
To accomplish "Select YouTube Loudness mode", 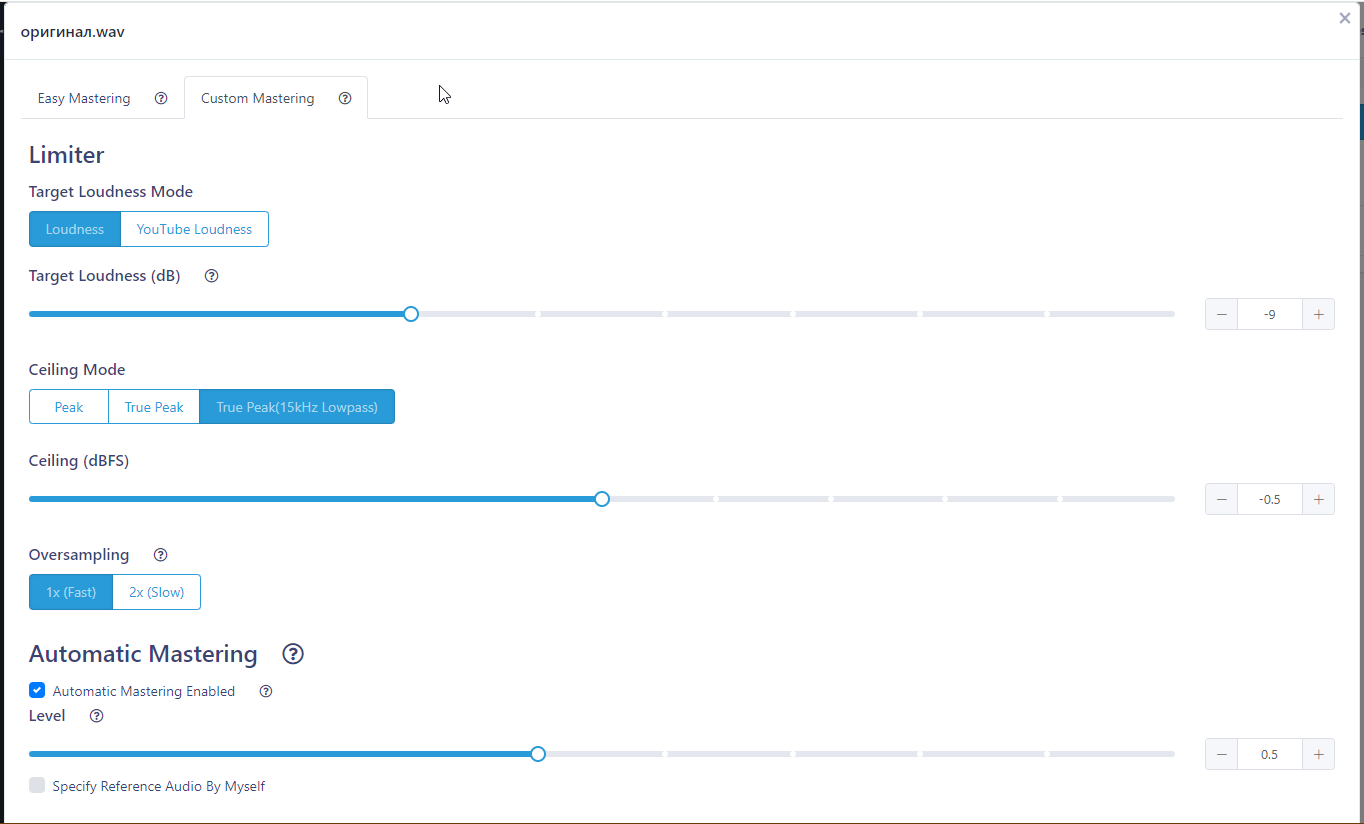I will coord(194,229).
